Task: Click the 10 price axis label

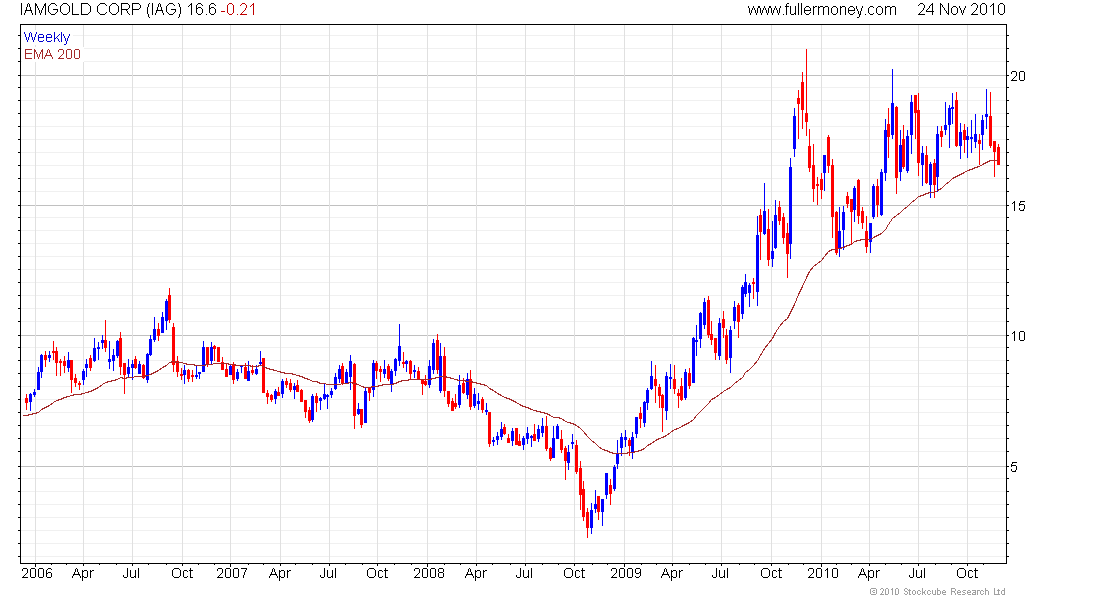Action: pos(1017,336)
